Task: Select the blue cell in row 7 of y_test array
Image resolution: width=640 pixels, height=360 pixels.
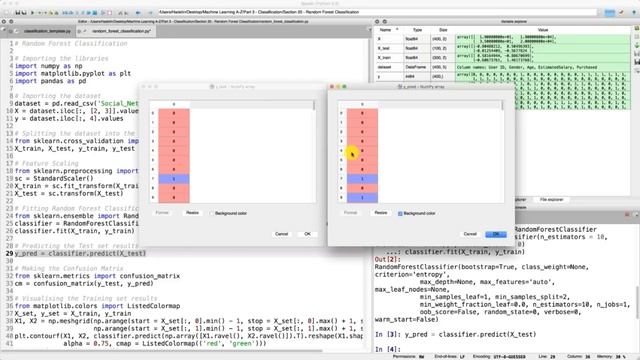Action: tap(174, 179)
